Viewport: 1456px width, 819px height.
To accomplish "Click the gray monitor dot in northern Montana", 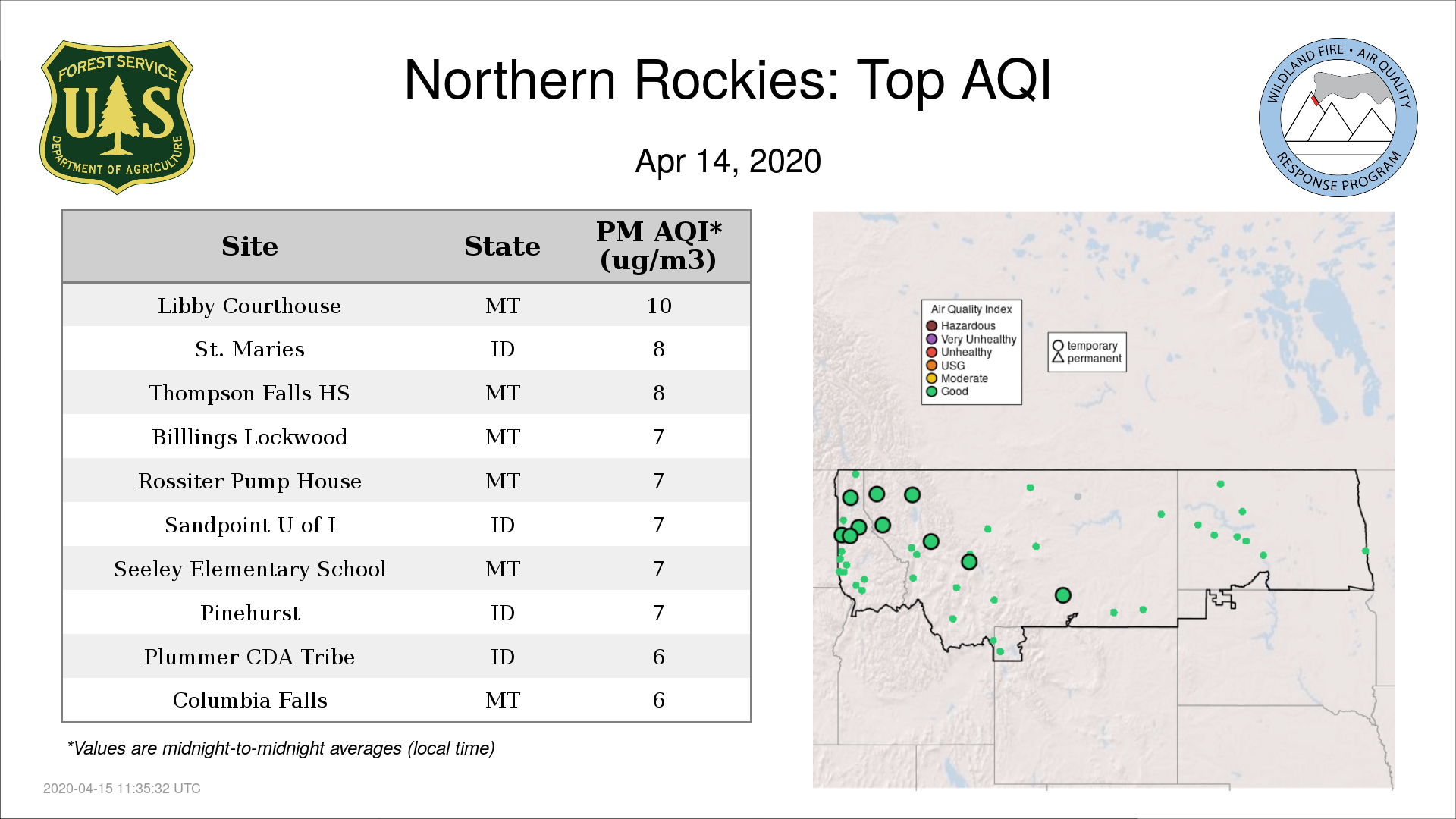I will pos(1077,497).
